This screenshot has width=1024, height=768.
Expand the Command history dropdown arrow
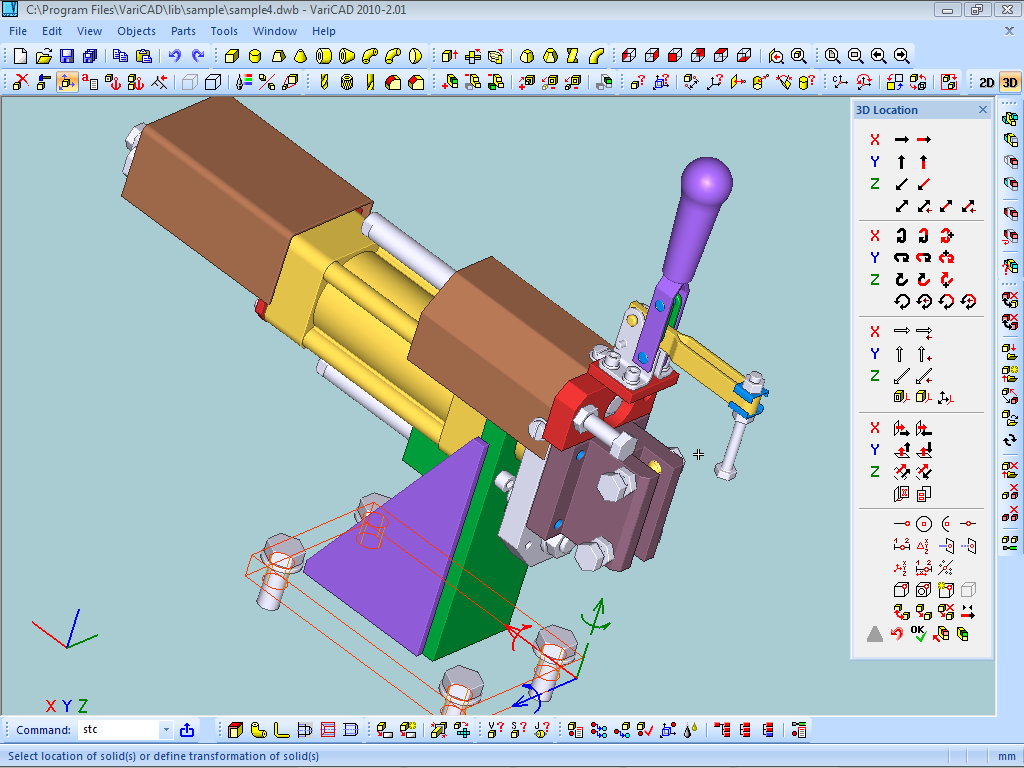click(166, 730)
